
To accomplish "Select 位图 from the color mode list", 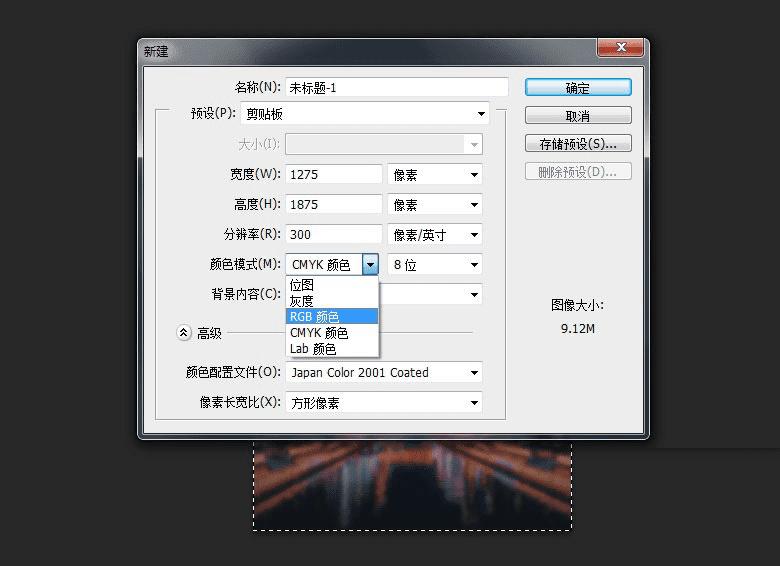I will click(332, 285).
